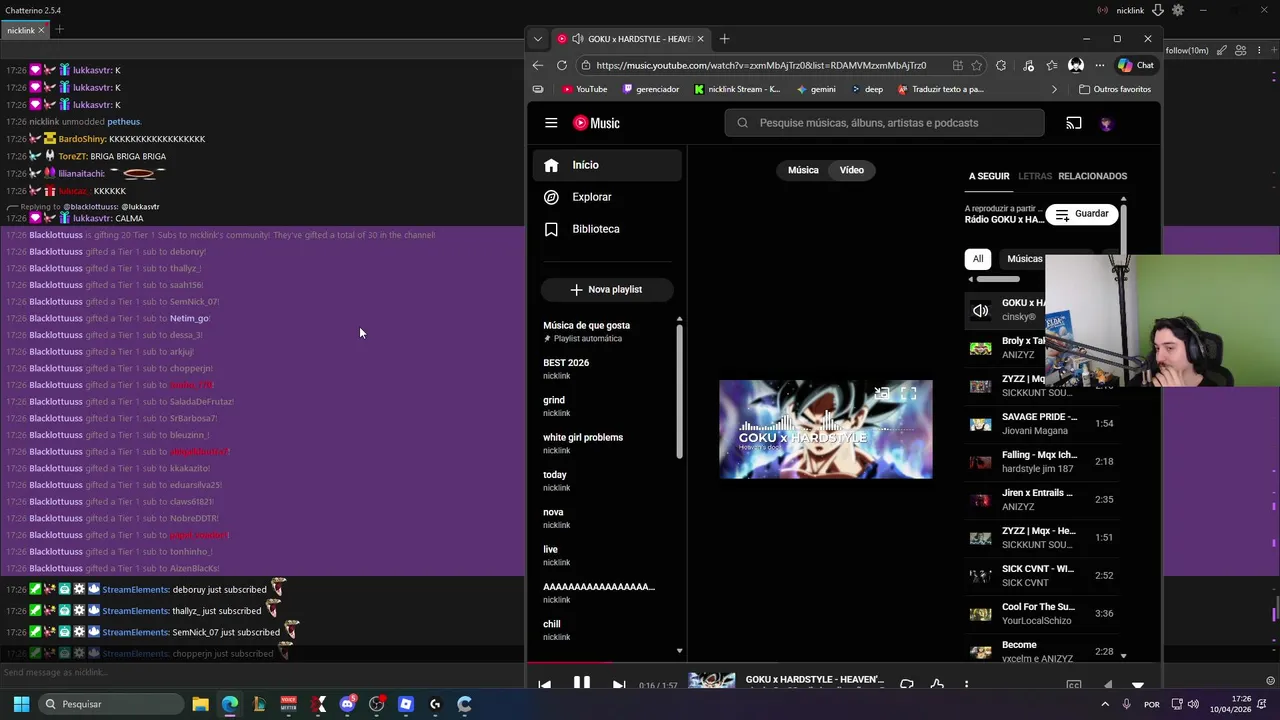Open Explorar in the sidebar
Viewport: 1280px width, 720px height.
tap(608, 197)
